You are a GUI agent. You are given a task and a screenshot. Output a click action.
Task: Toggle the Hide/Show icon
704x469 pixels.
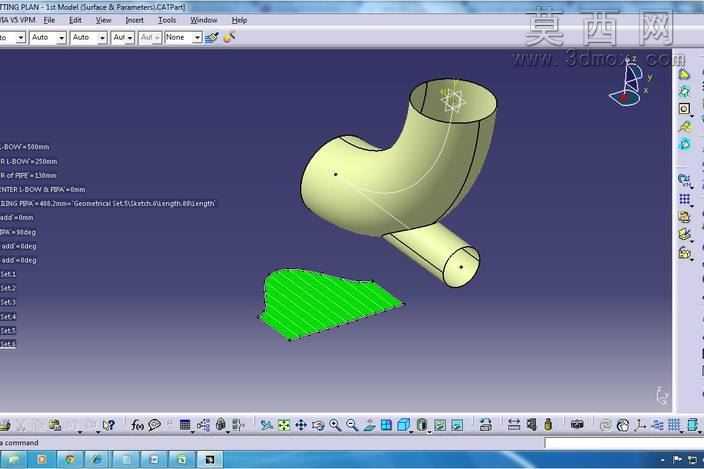(x=440, y=425)
